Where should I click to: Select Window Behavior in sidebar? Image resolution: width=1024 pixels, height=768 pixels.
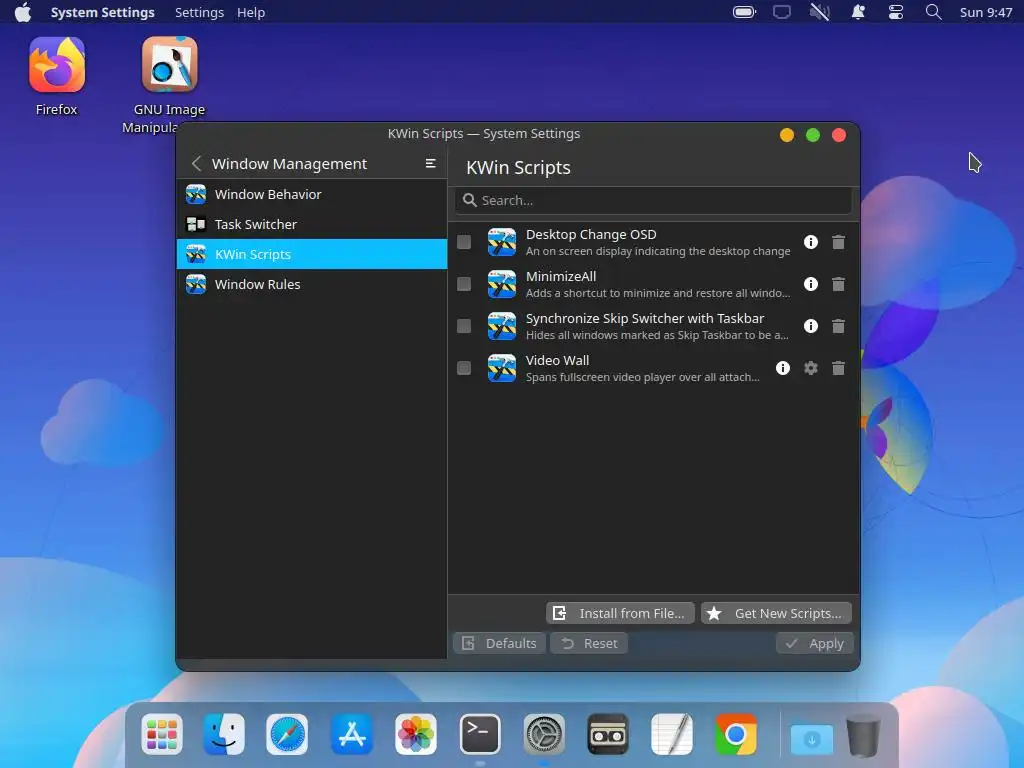(312, 194)
